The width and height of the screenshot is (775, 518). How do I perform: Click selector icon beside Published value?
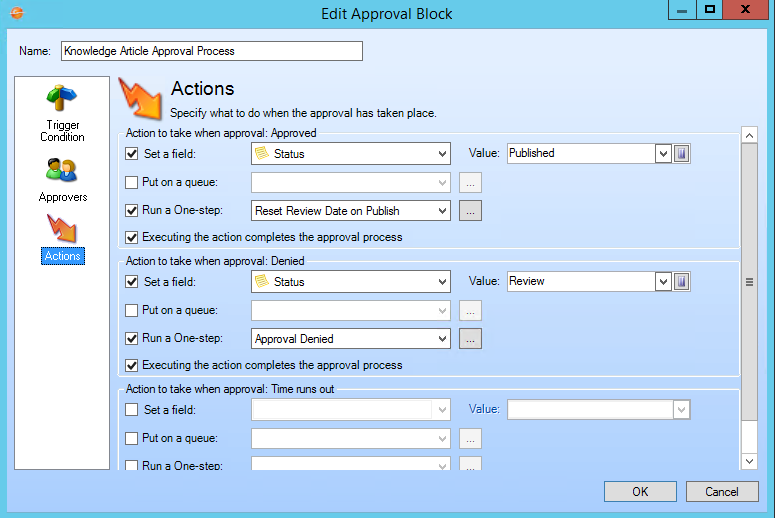click(682, 153)
